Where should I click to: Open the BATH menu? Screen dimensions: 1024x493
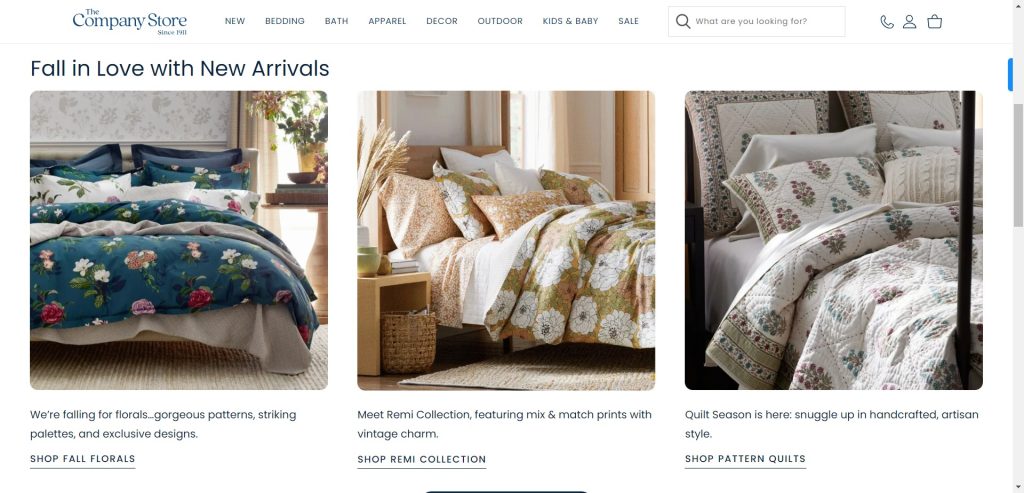coord(336,21)
